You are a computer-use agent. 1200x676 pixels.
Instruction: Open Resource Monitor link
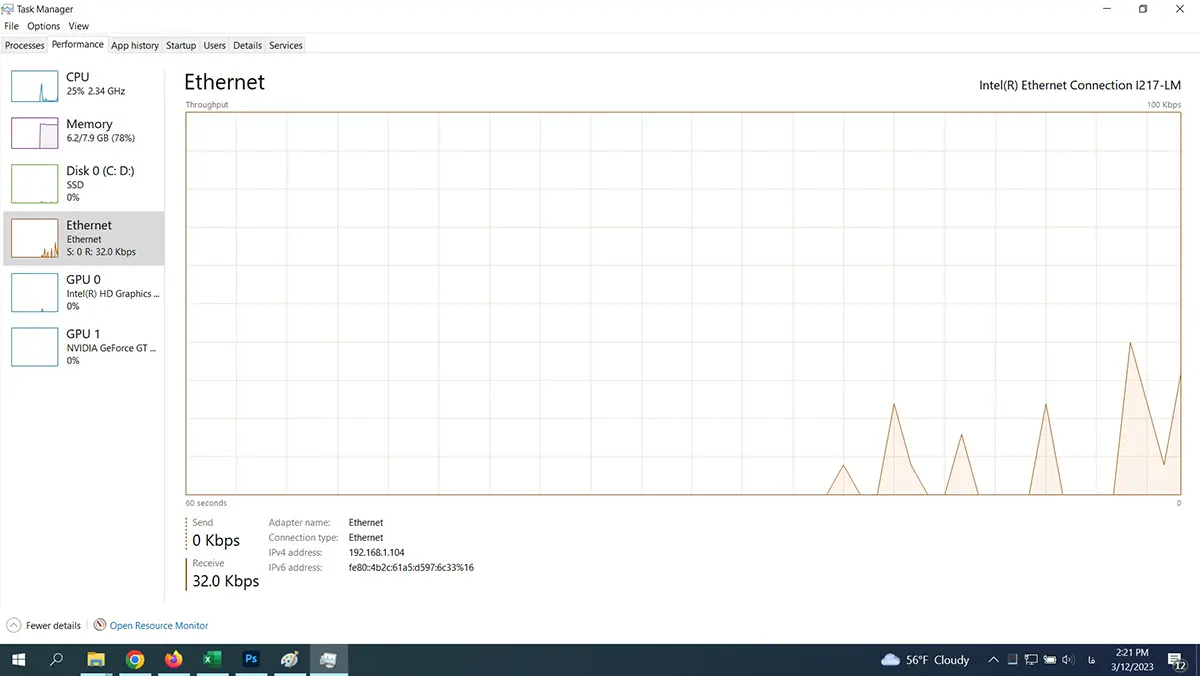click(x=159, y=626)
